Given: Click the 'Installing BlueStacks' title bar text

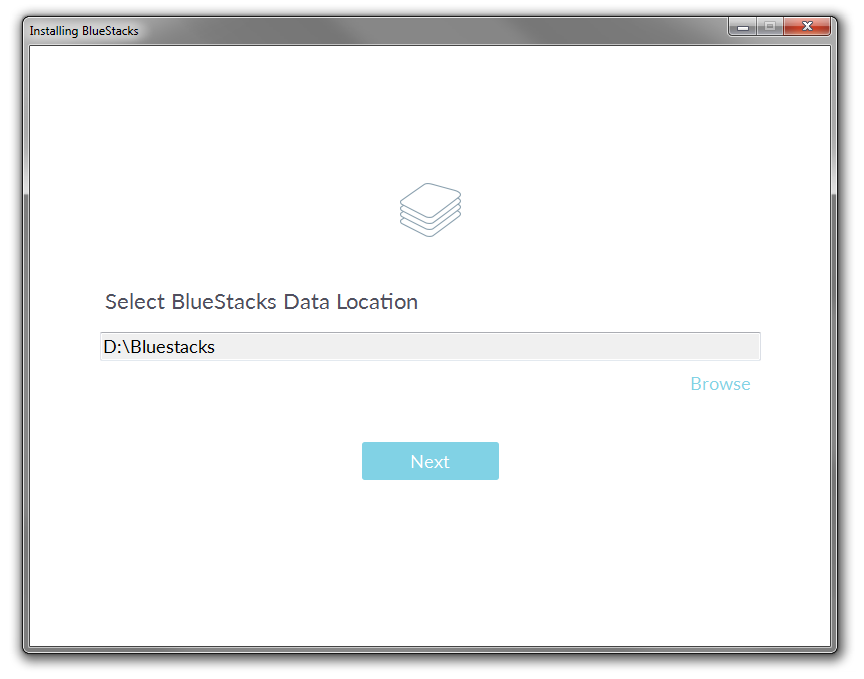Looking at the screenshot, I should (84, 31).
